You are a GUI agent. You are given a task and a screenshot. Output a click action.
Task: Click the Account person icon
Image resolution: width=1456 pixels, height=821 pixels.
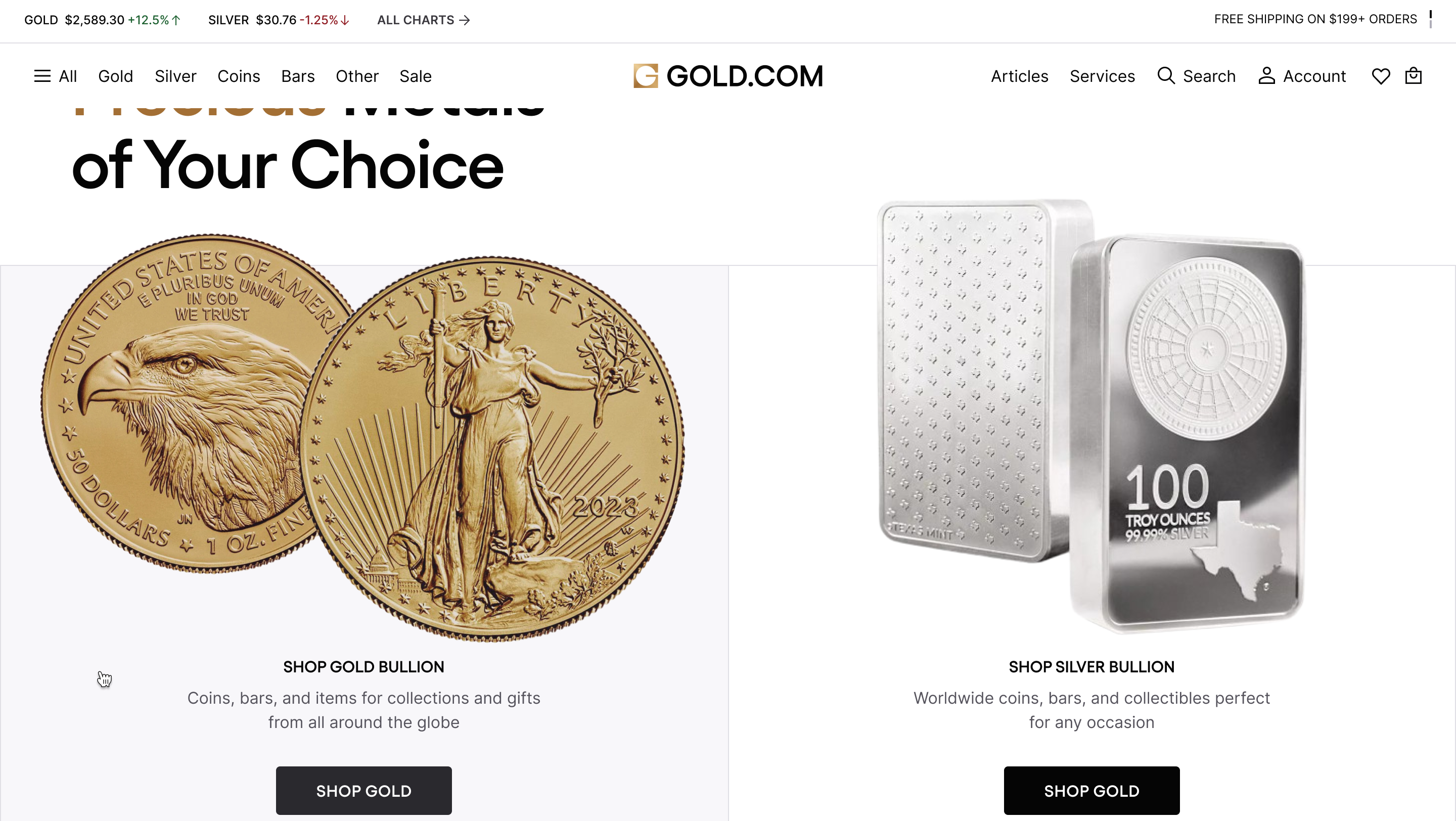(x=1266, y=76)
